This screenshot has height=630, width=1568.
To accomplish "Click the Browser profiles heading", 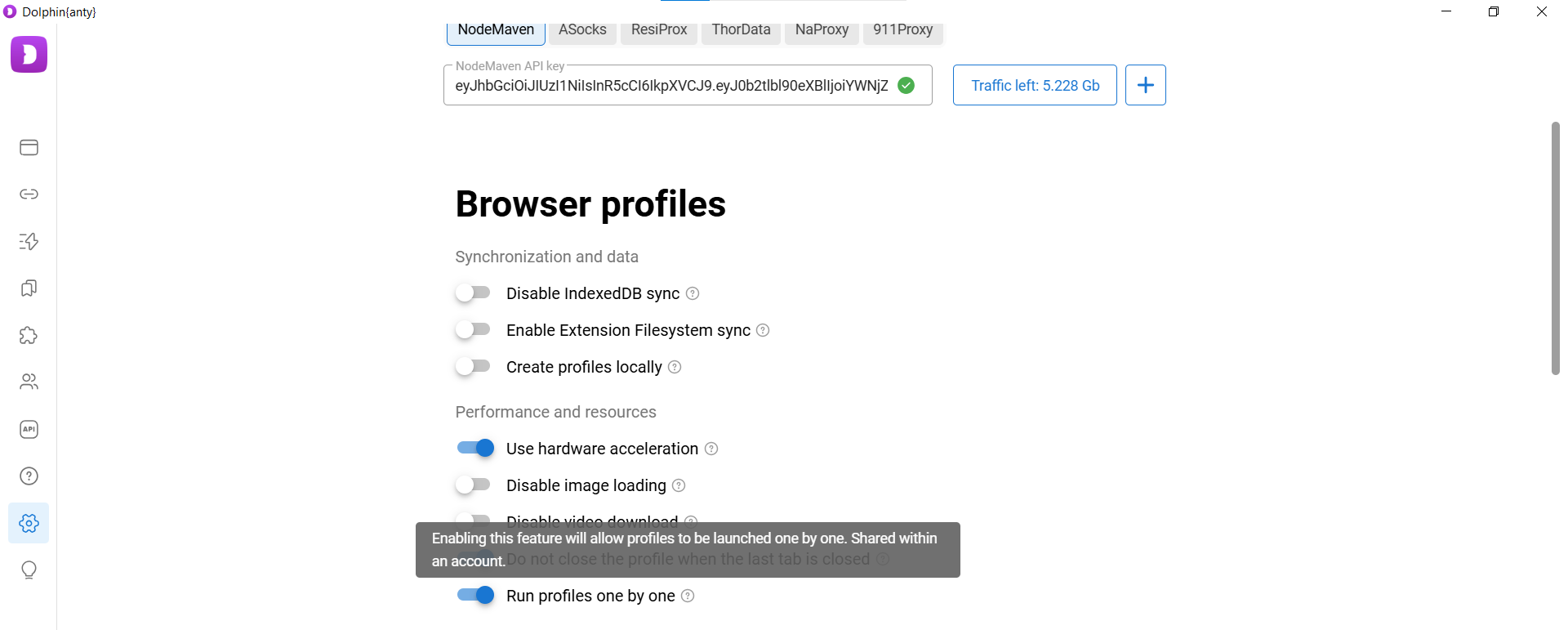I will 590,203.
